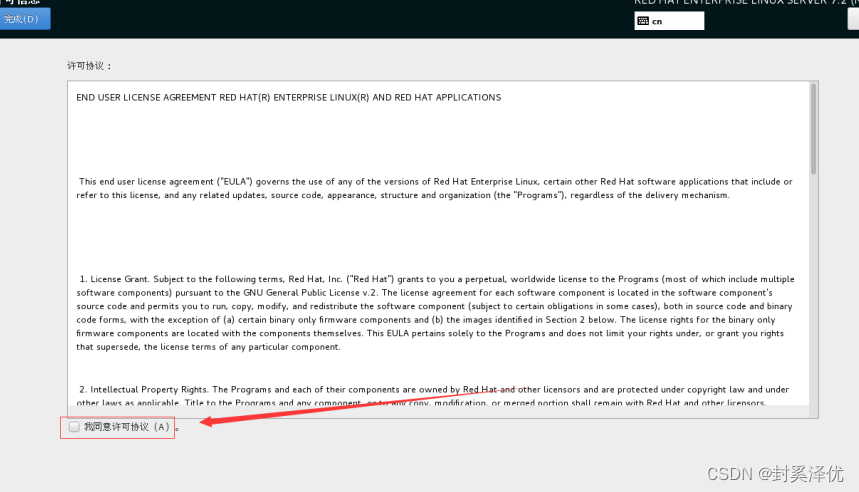Tick the 我同意许可协议(A) checkbox

(x=74, y=427)
